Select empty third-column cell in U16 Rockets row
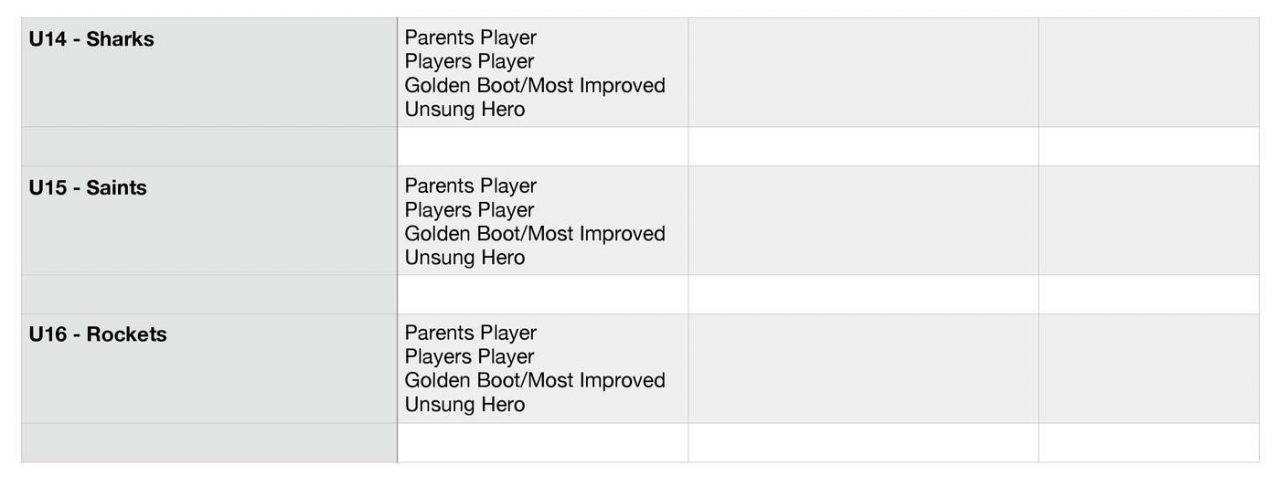Viewport: 1280px width, 498px height. pos(863,368)
